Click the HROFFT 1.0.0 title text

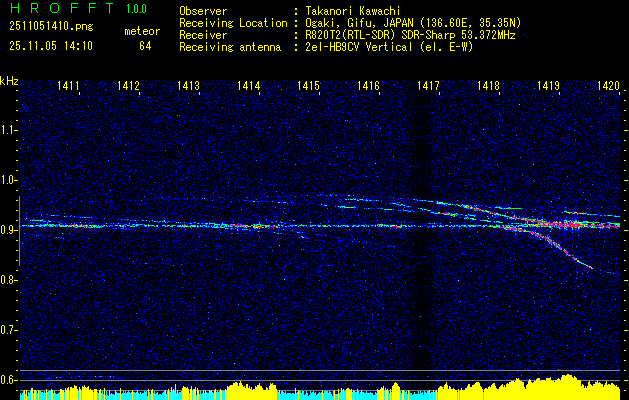tap(78, 8)
